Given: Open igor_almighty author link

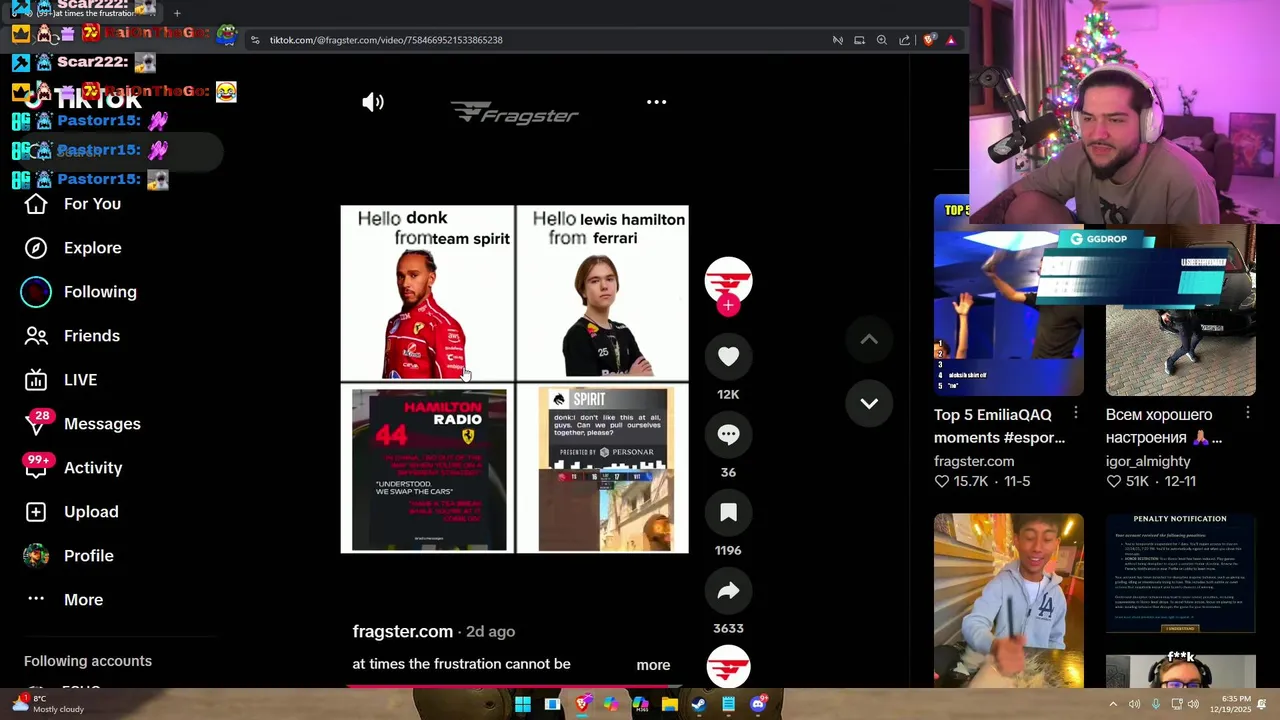Looking at the screenshot, I should (1148, 461).
